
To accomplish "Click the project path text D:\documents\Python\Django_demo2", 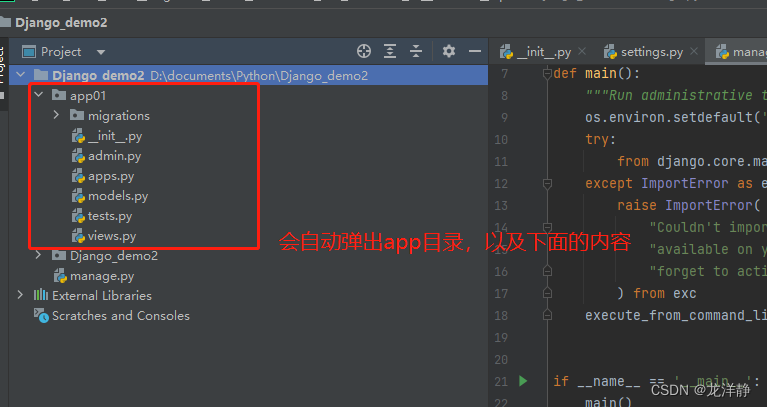I will pyautogui.click(x=259, y=76).
